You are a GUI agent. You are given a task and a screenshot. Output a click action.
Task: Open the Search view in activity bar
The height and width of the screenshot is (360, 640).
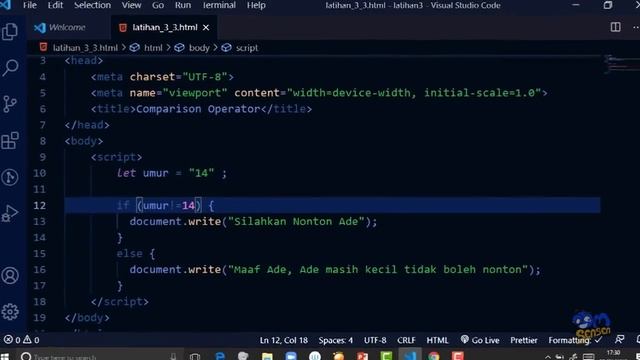point(10,68)
